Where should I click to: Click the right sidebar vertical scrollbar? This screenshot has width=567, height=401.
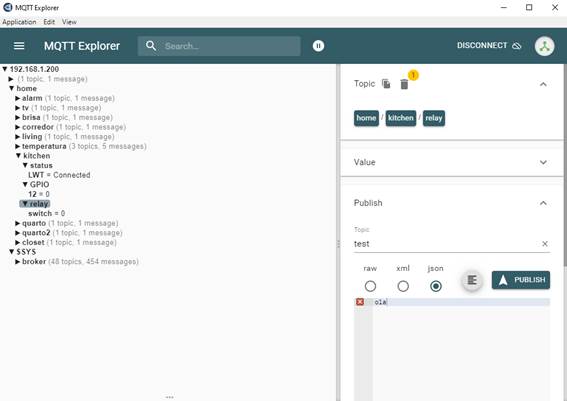click(x=565, y=166)
